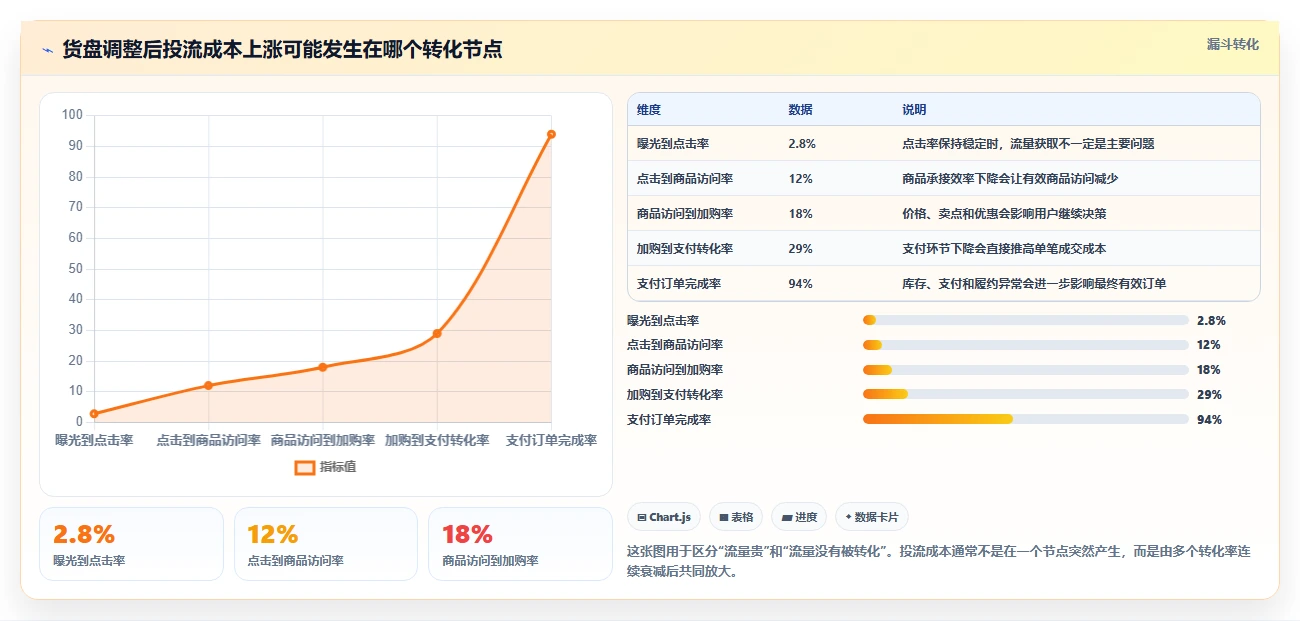The width and height of the screenshot is (1300, 621).
Task: Click the chart title 货盘调整后投流成本上涨
Action: coord(172,49)
